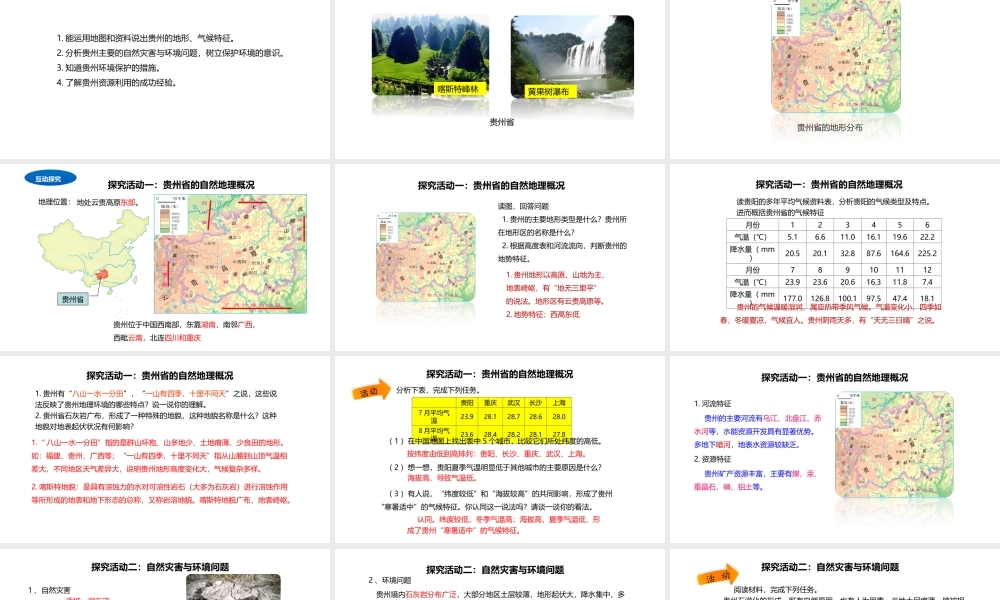
Task: Click the instruction 读贵阳的多年平均气候资料表
Action: [x=833, y=207]
